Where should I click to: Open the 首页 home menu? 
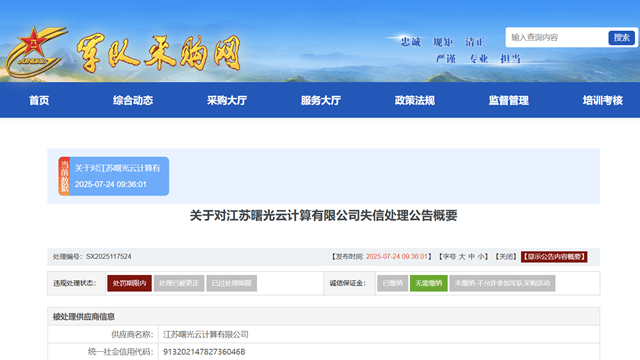point(39,100)
